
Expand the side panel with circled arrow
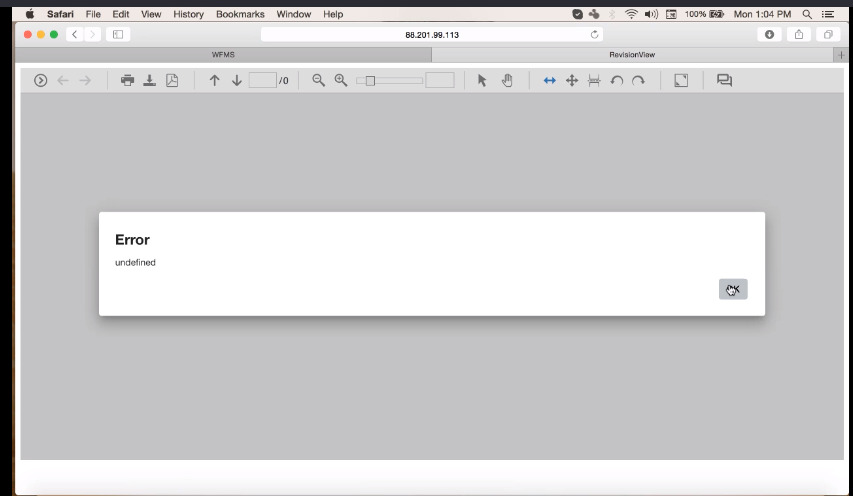[41, 80]
